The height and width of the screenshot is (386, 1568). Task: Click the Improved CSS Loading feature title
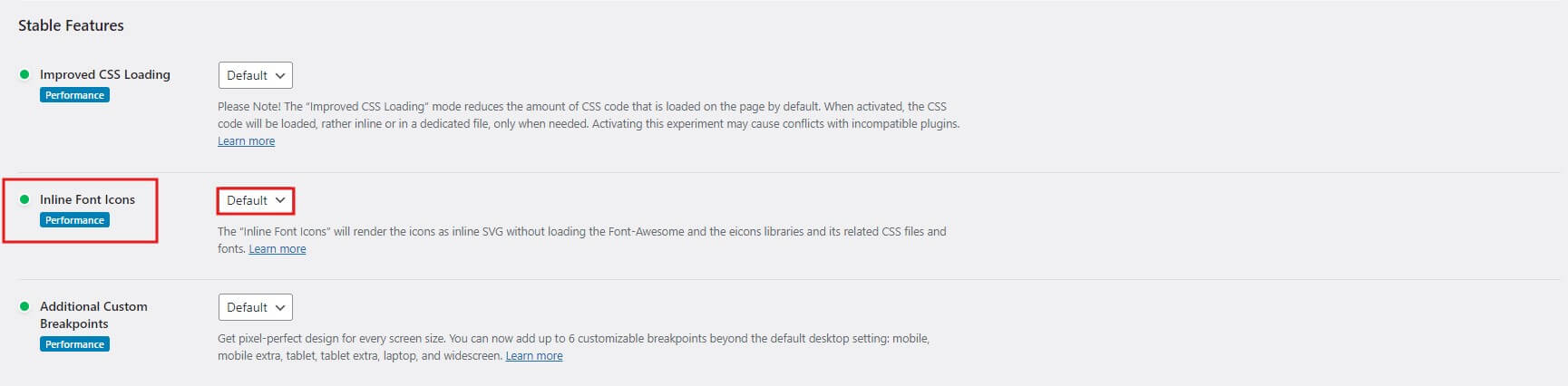104,74
